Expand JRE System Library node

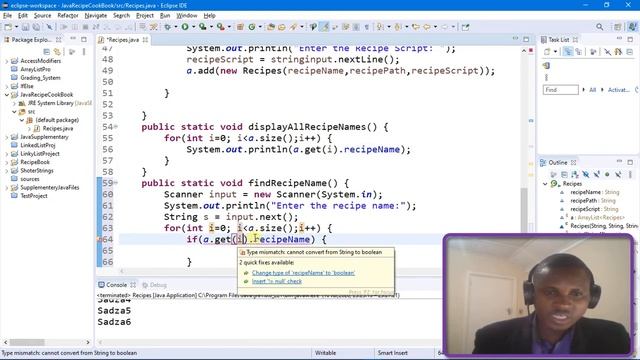tap(14, 103)
